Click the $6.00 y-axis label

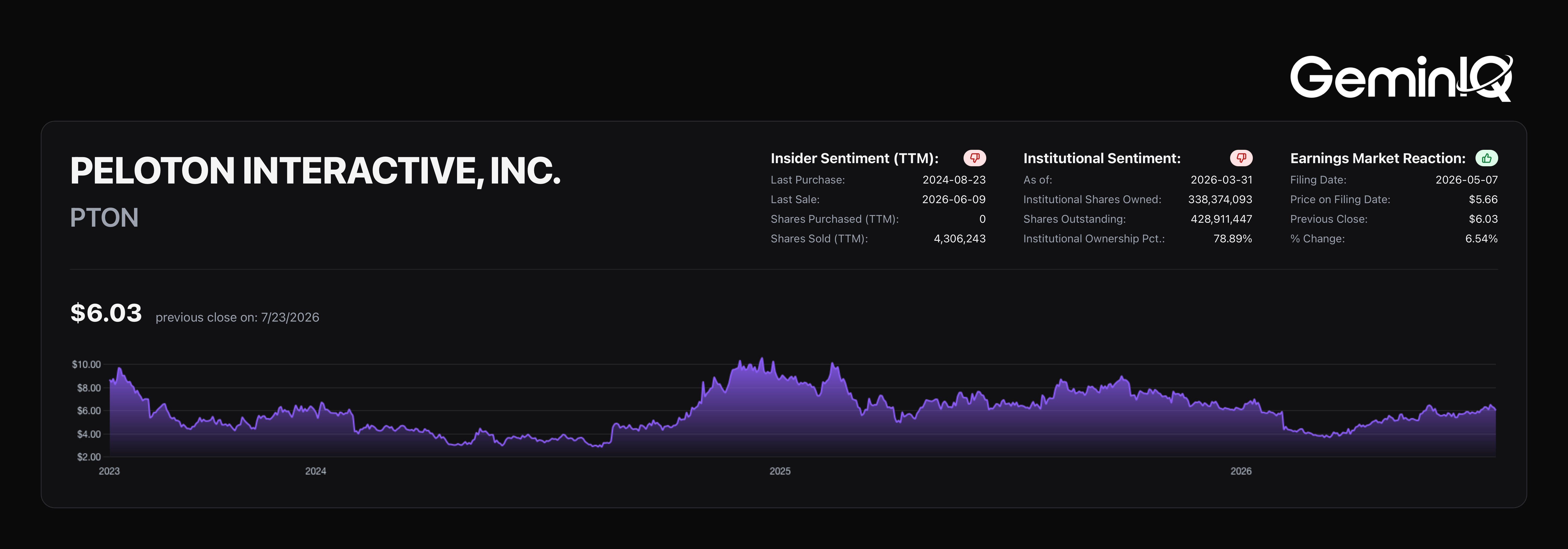click(89, 411)
